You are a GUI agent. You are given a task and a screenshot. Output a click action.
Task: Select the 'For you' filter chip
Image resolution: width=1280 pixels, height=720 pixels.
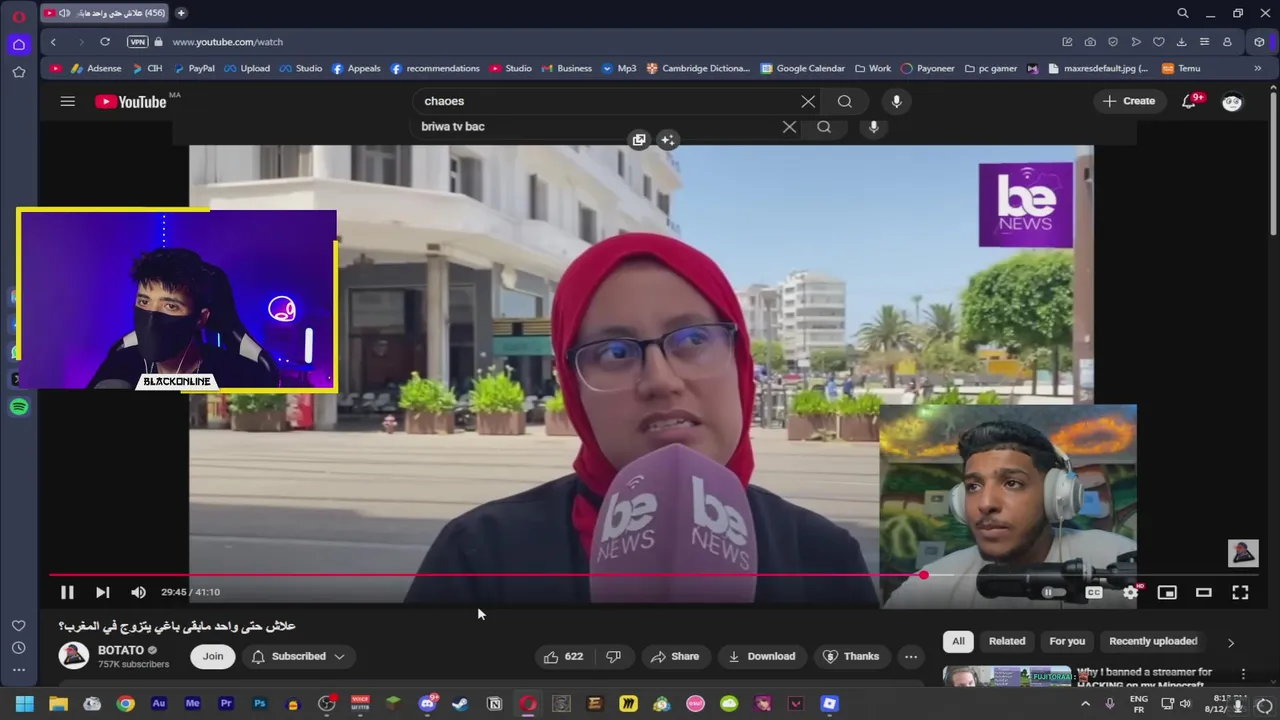tap(1067, 641)
